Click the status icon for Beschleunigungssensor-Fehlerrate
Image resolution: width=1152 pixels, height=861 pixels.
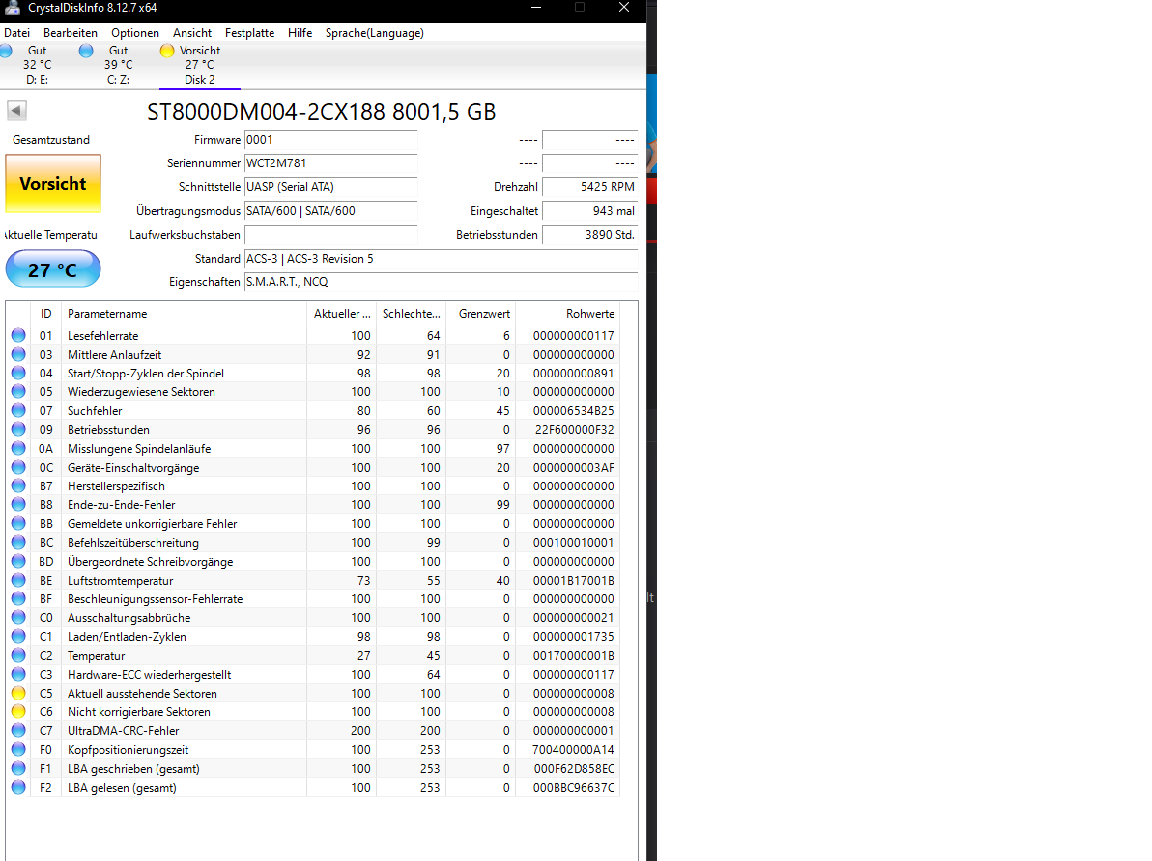[x=18, y=599]
